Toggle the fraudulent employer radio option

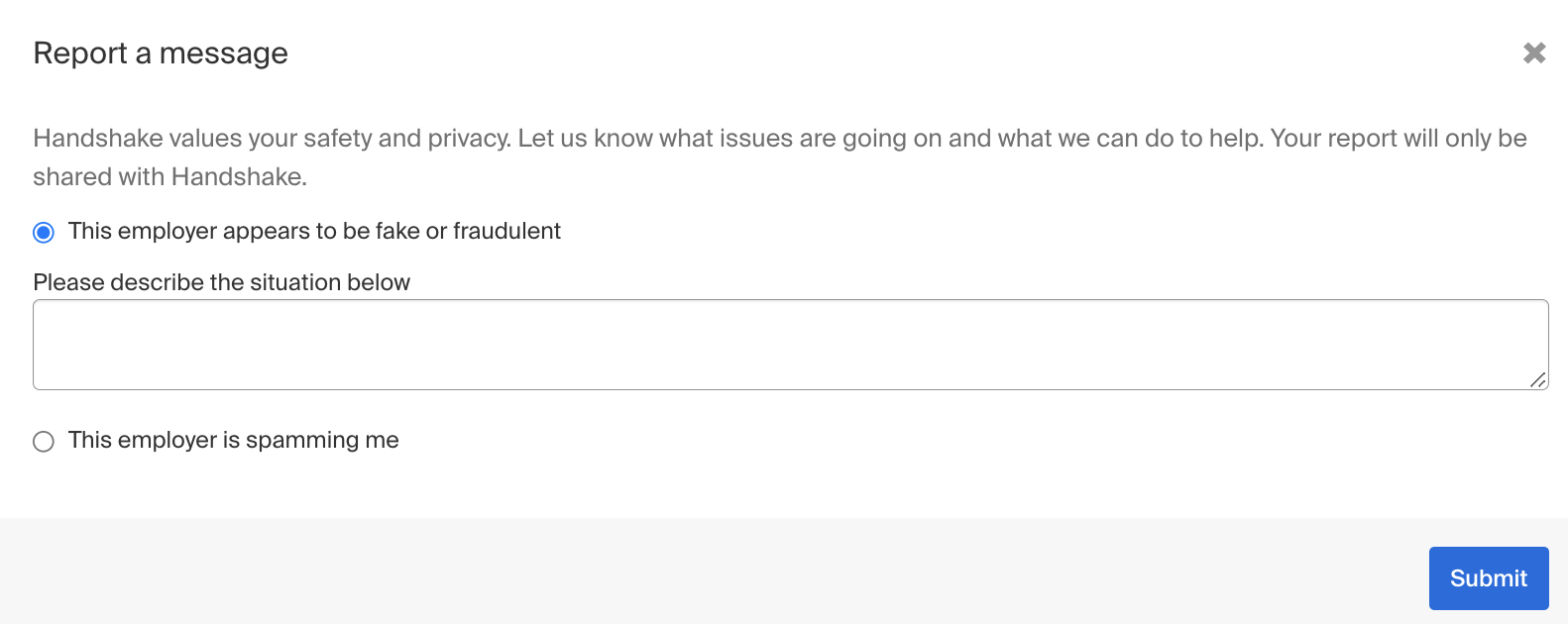[x=43, y=232]
